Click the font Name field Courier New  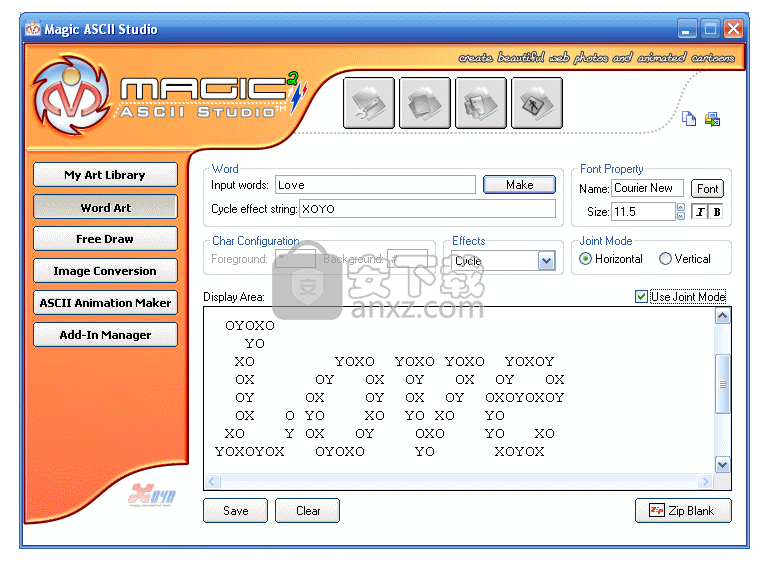point(647,188)
